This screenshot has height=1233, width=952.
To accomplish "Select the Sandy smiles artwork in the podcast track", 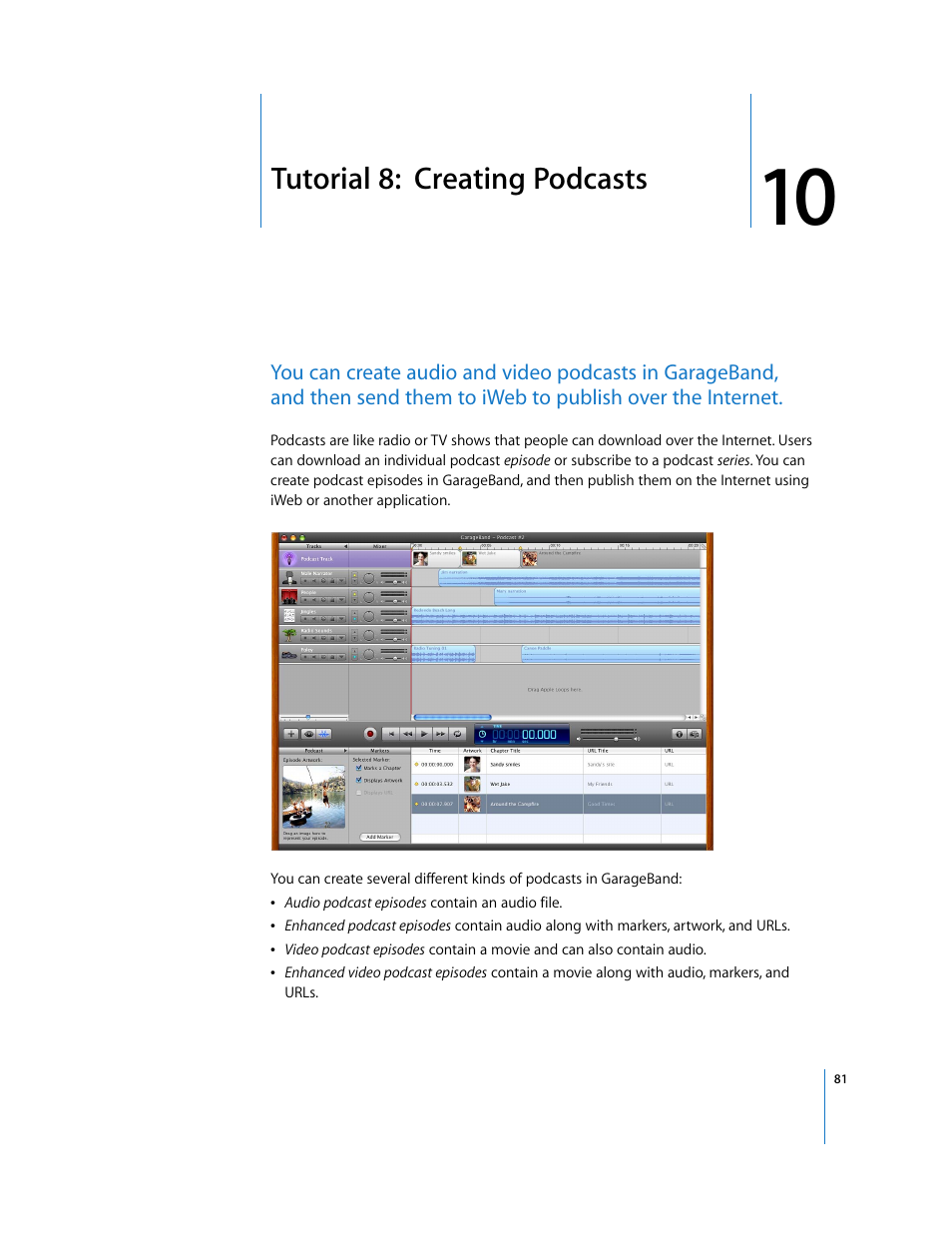I will click(420, 559).
